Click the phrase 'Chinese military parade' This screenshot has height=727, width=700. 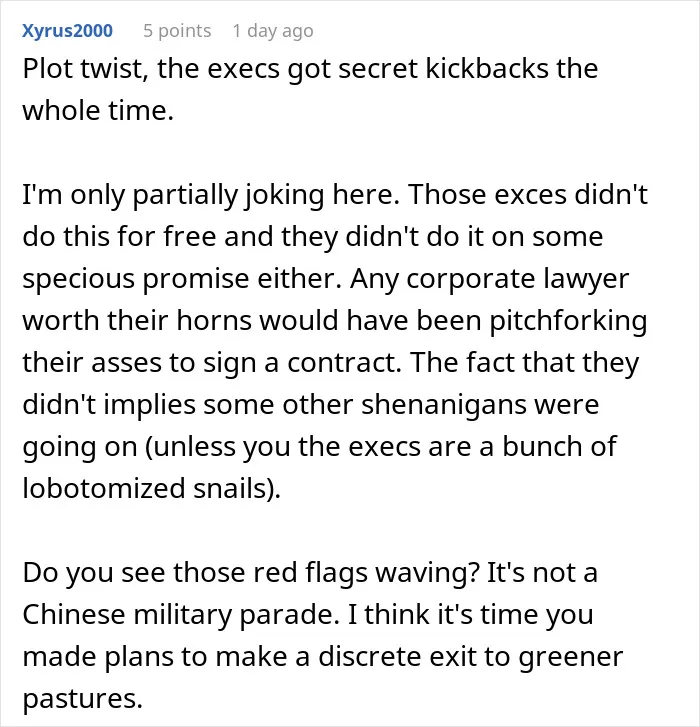[x=178, y=615]
